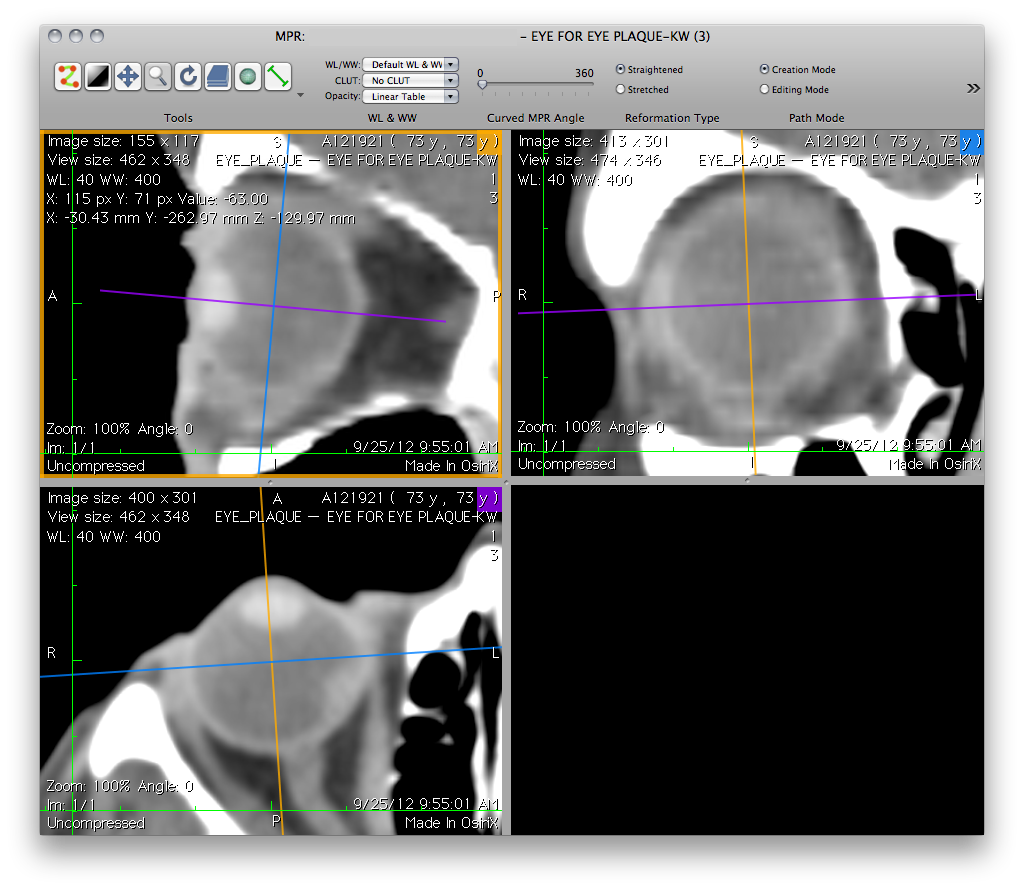Enable Editing Mode for the path
This screenshot has height=890, width=1024.
pos(765,90)
